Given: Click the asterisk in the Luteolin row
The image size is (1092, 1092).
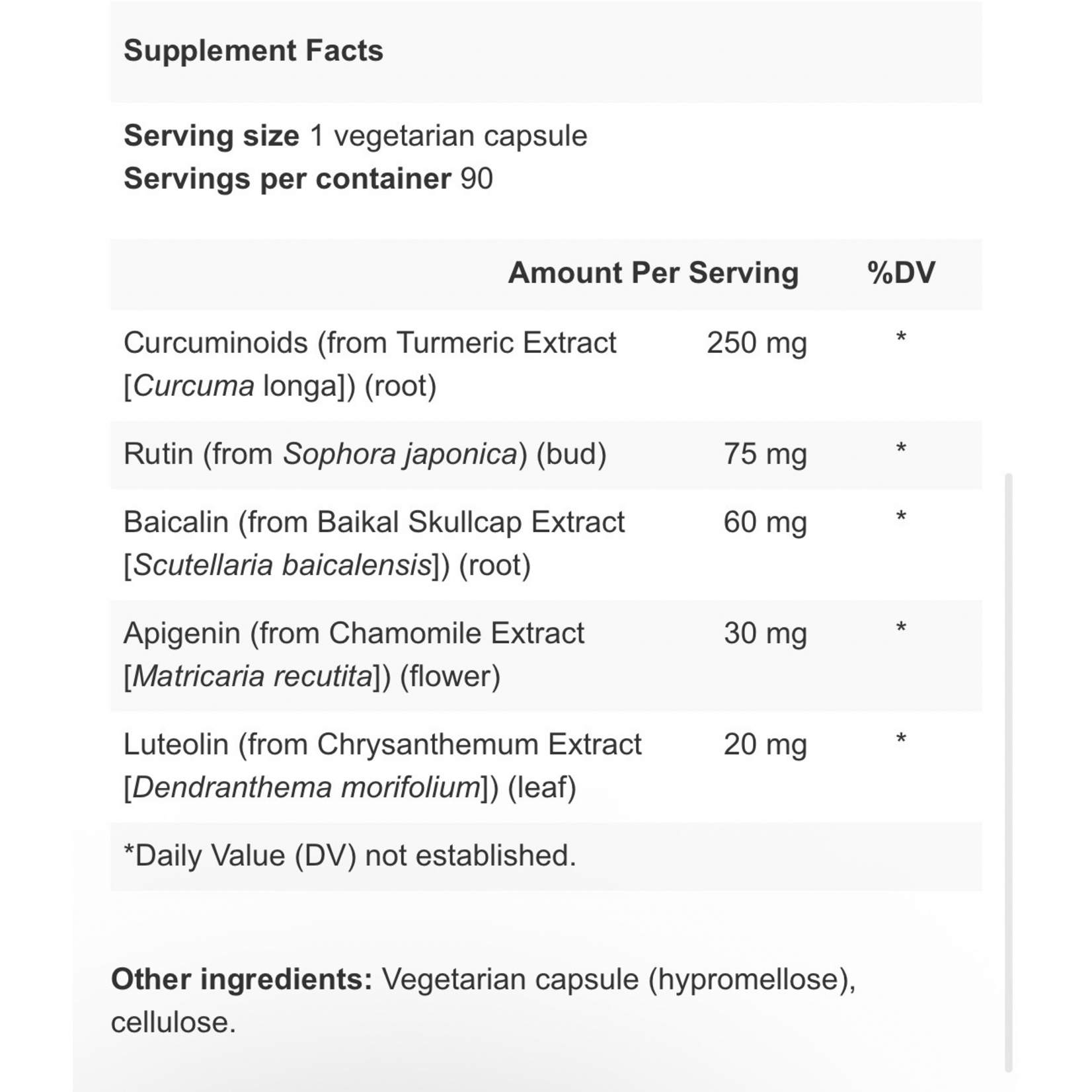Looking at the screenshot, I should (901, 740).
